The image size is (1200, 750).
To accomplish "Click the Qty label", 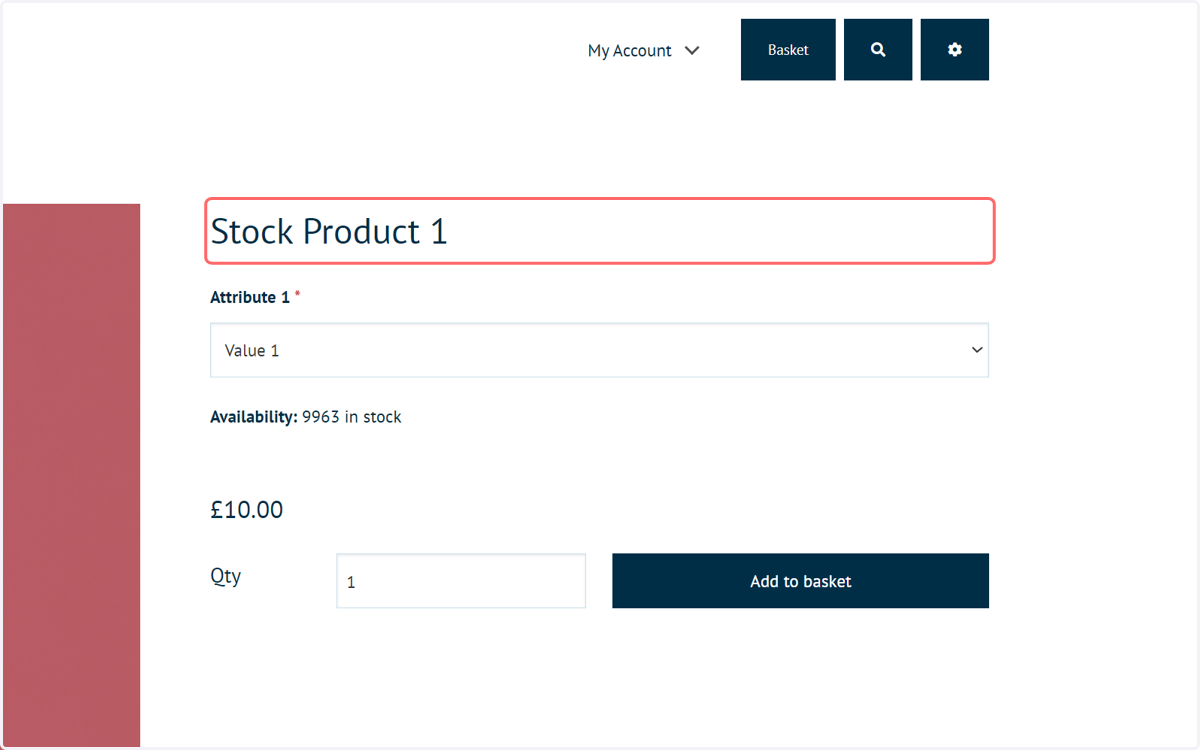I will pyautogui.click(x=226, y=577).
